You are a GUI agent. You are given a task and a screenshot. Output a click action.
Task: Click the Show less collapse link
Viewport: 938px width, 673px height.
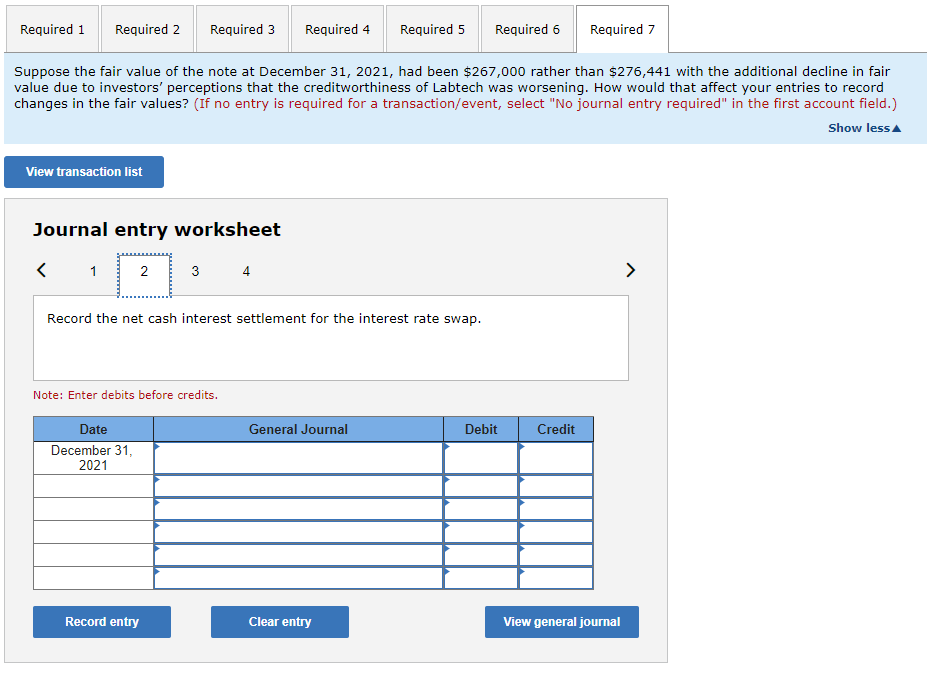[863, 127]
